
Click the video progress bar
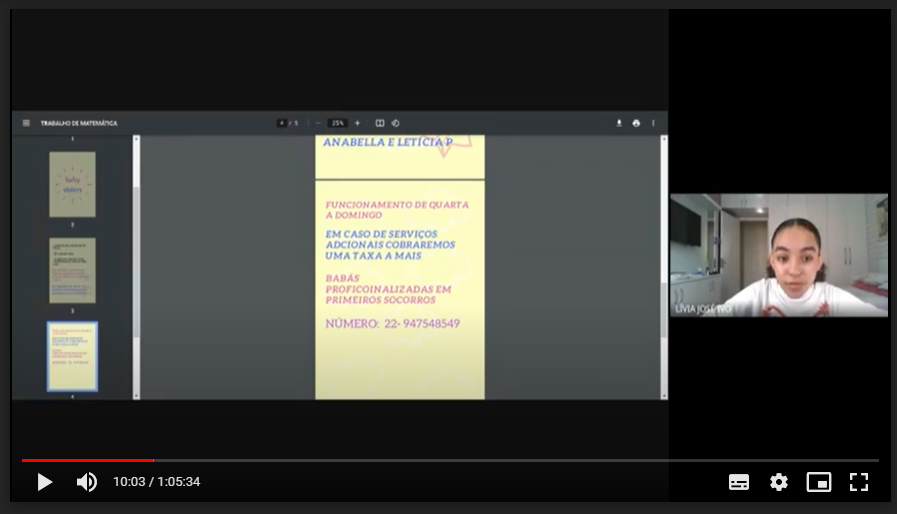(450, 460)
